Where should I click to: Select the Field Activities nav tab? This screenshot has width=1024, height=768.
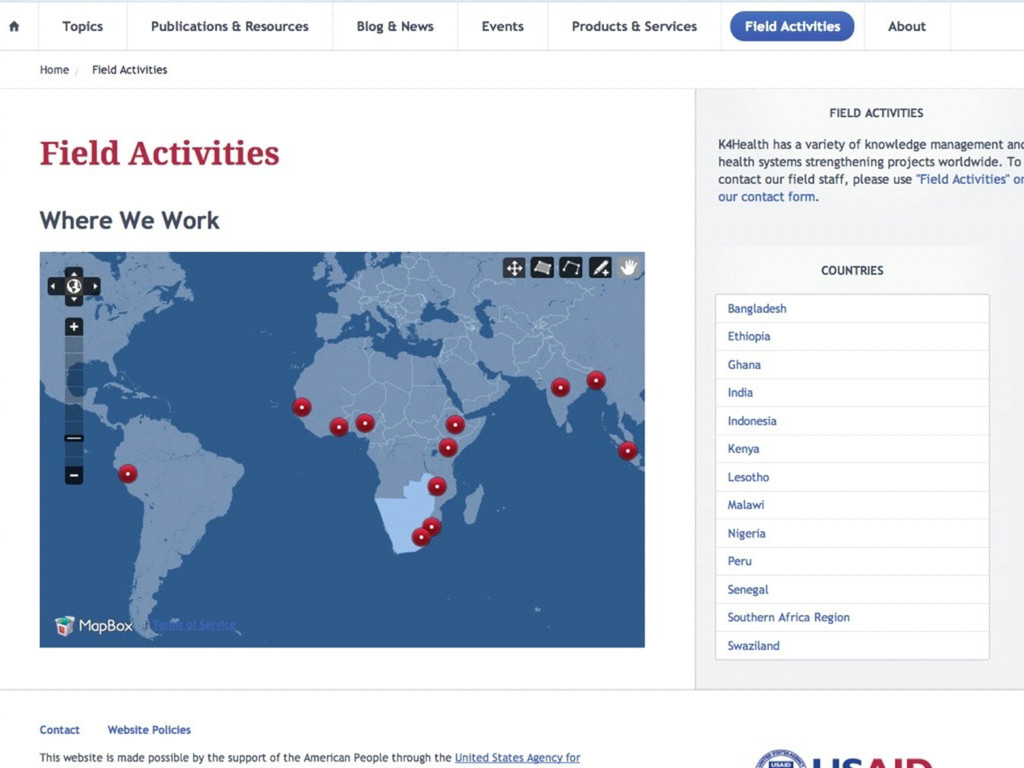792,26
